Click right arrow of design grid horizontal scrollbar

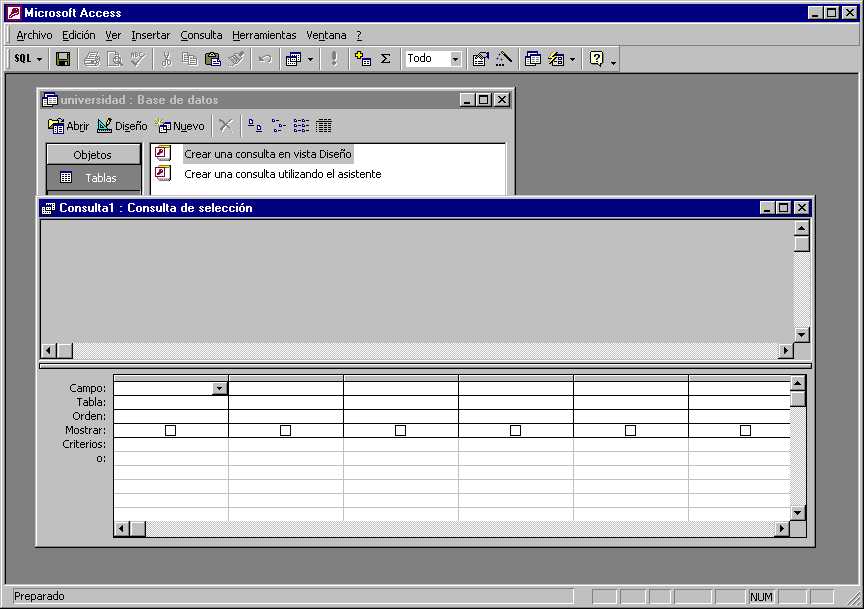[781, 529]
